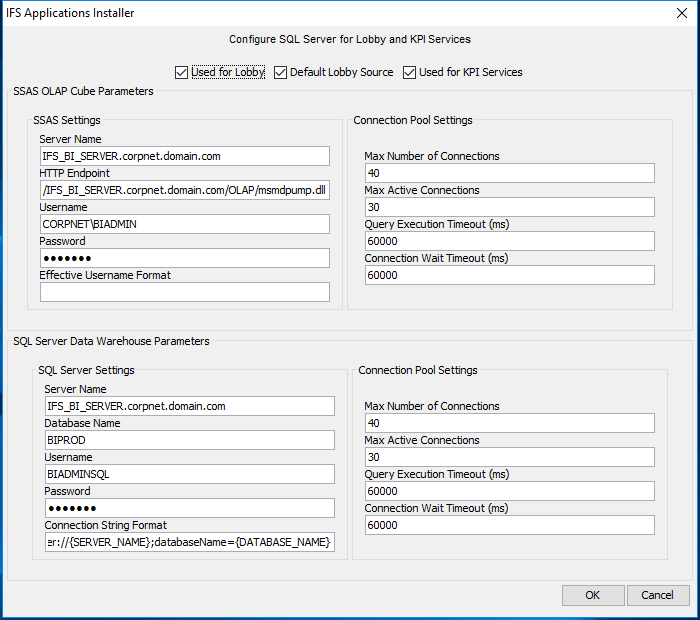Edit the Connection String Format field
The height and width of the screenshot is (620, 700).
[x=190, y=542]
